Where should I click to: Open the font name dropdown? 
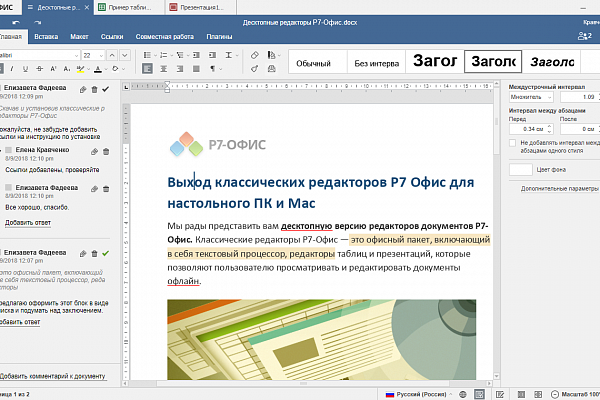[76, 56]
